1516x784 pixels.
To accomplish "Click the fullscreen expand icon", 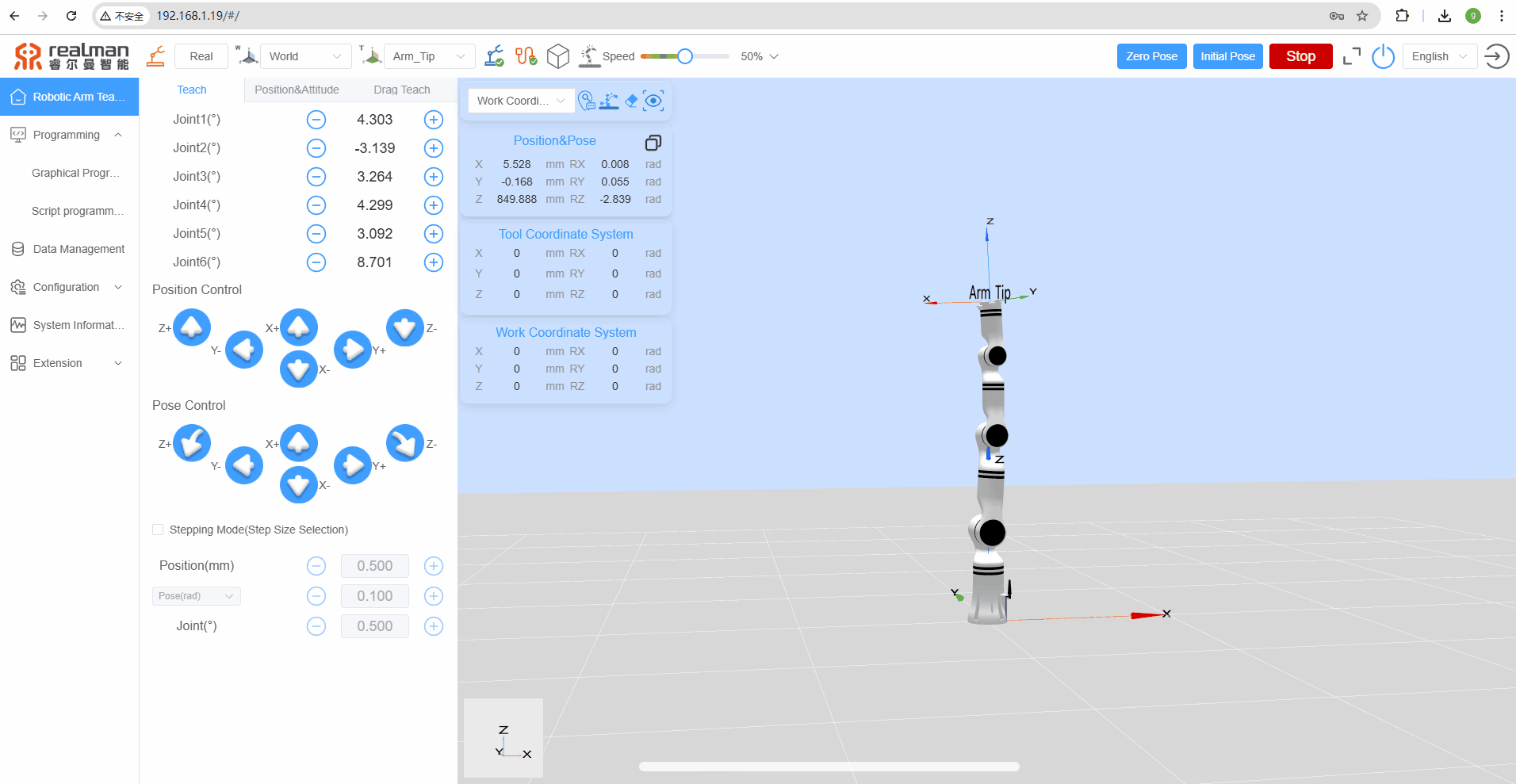I will (x=1351, y=56).
